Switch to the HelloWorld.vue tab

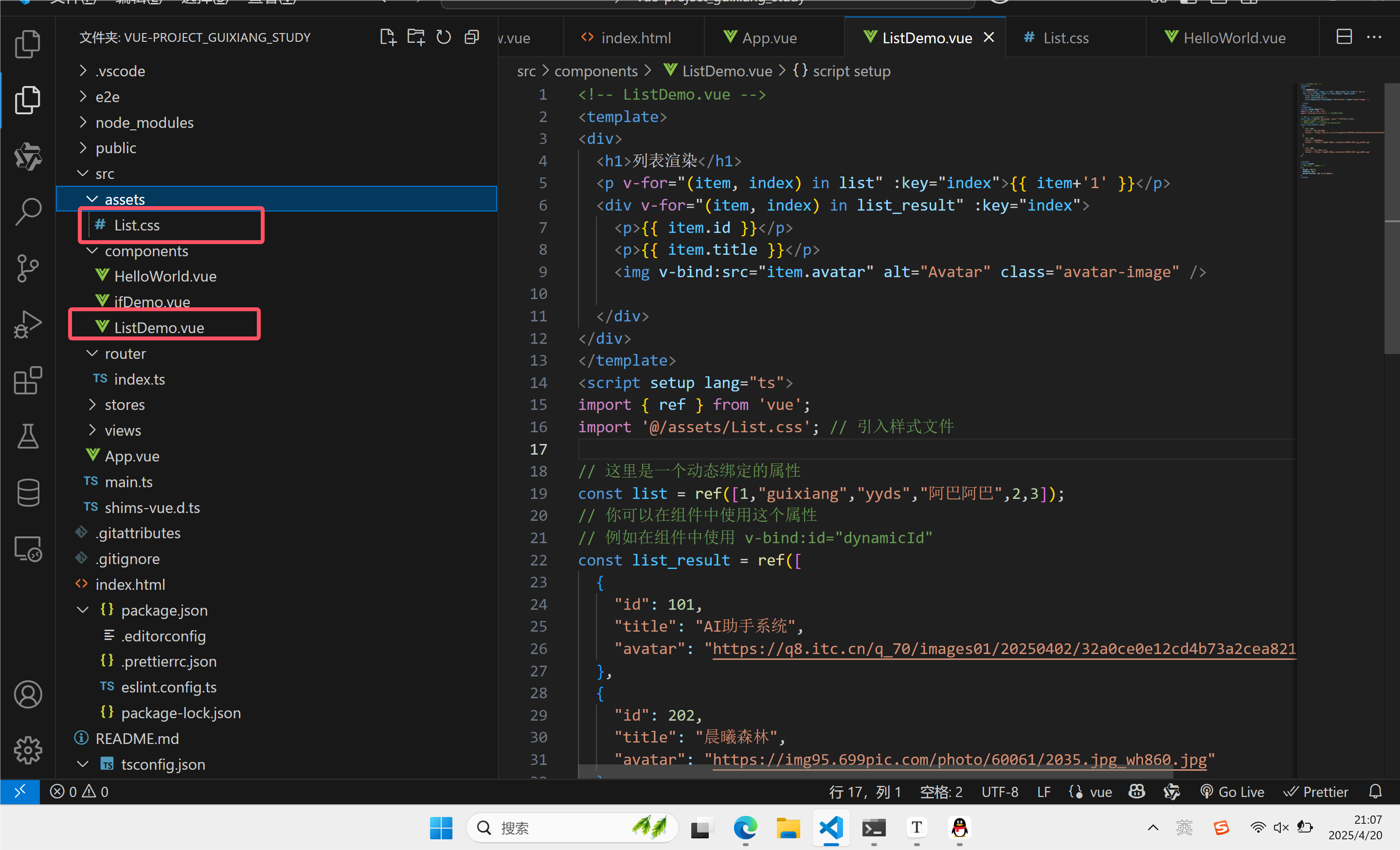1234,38
